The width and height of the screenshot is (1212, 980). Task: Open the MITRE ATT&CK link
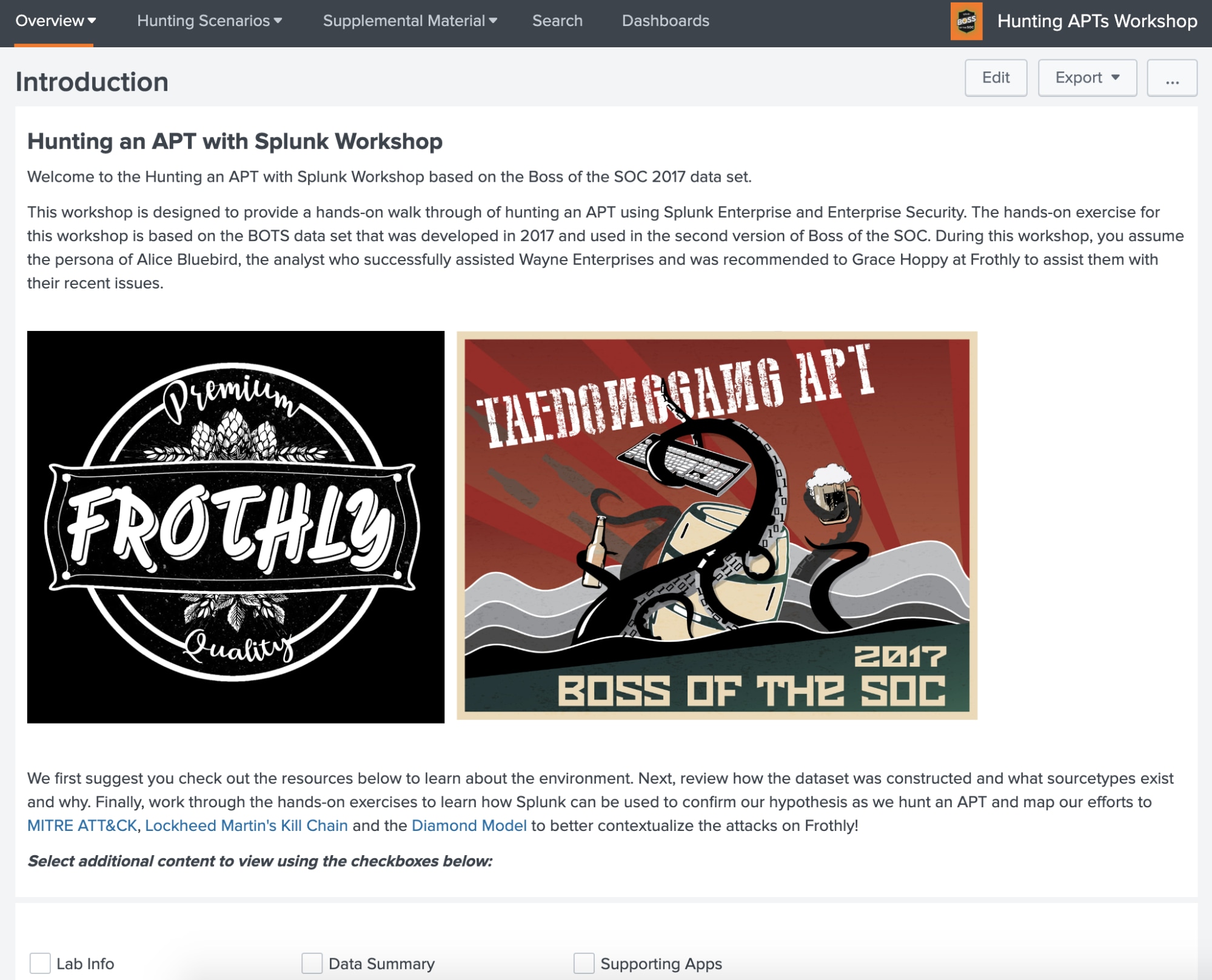click(82, 825)
